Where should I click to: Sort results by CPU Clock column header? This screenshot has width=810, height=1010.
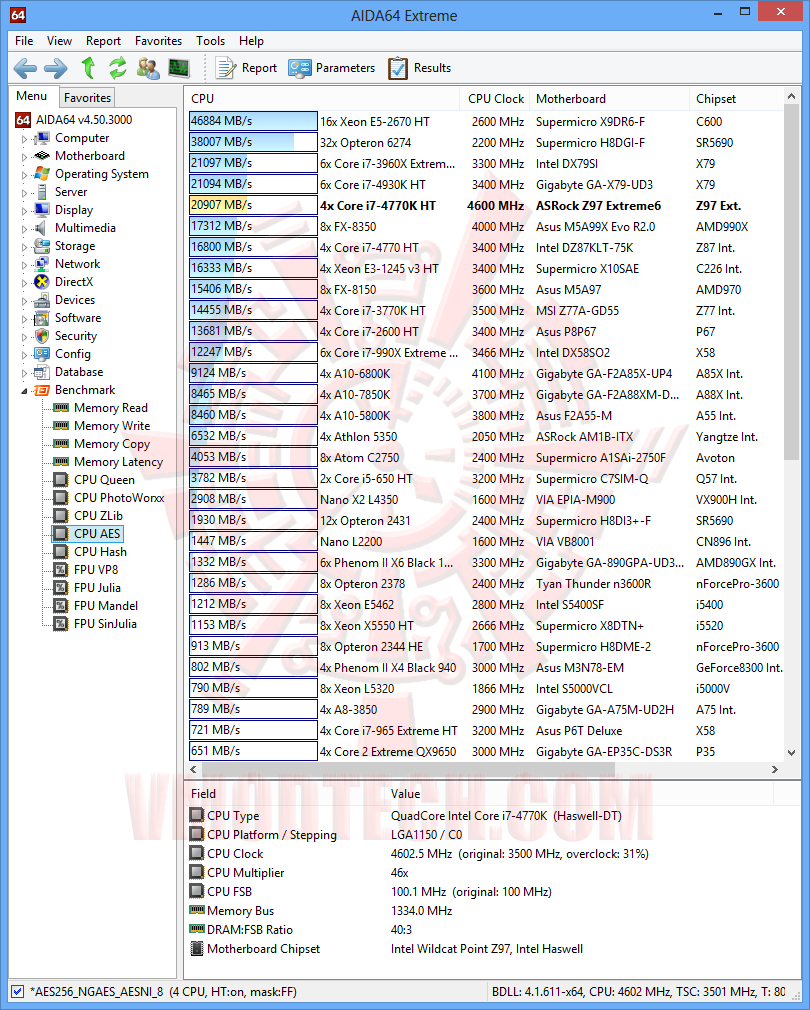[495, 99]
